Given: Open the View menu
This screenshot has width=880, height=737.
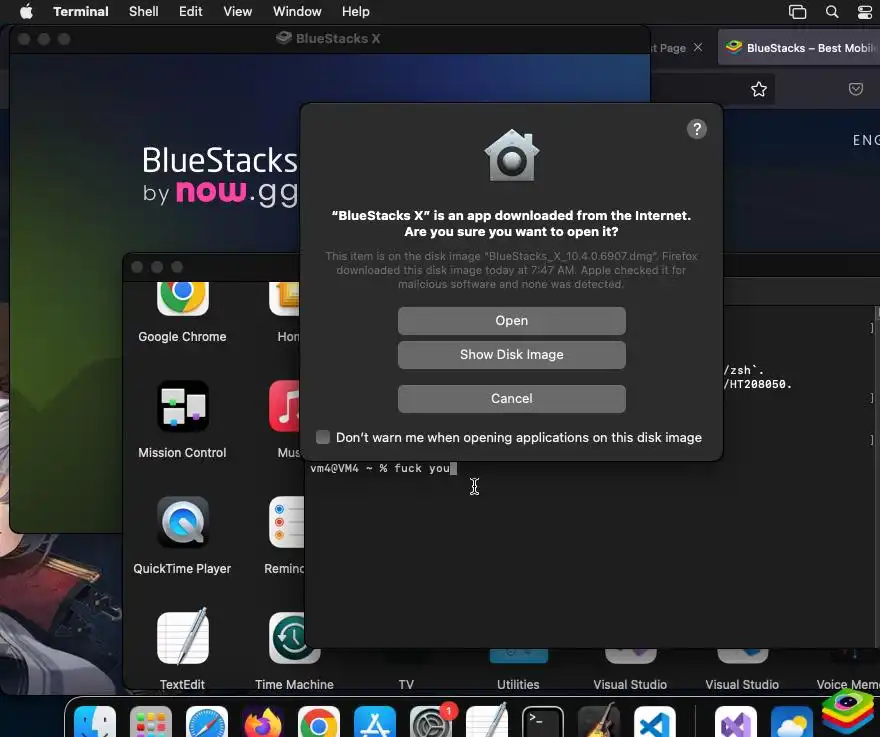Looking at the screenshot, I should (237, 11).
